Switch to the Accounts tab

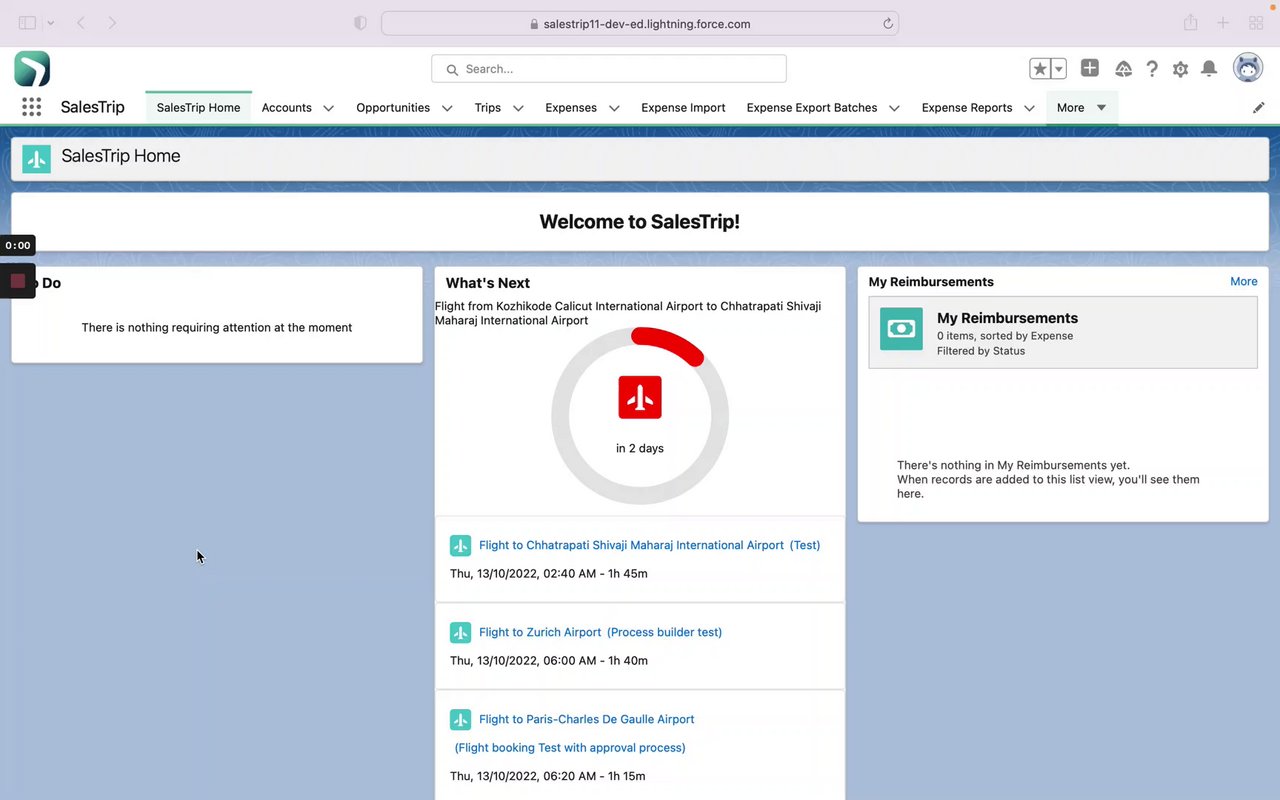(287, 107)
